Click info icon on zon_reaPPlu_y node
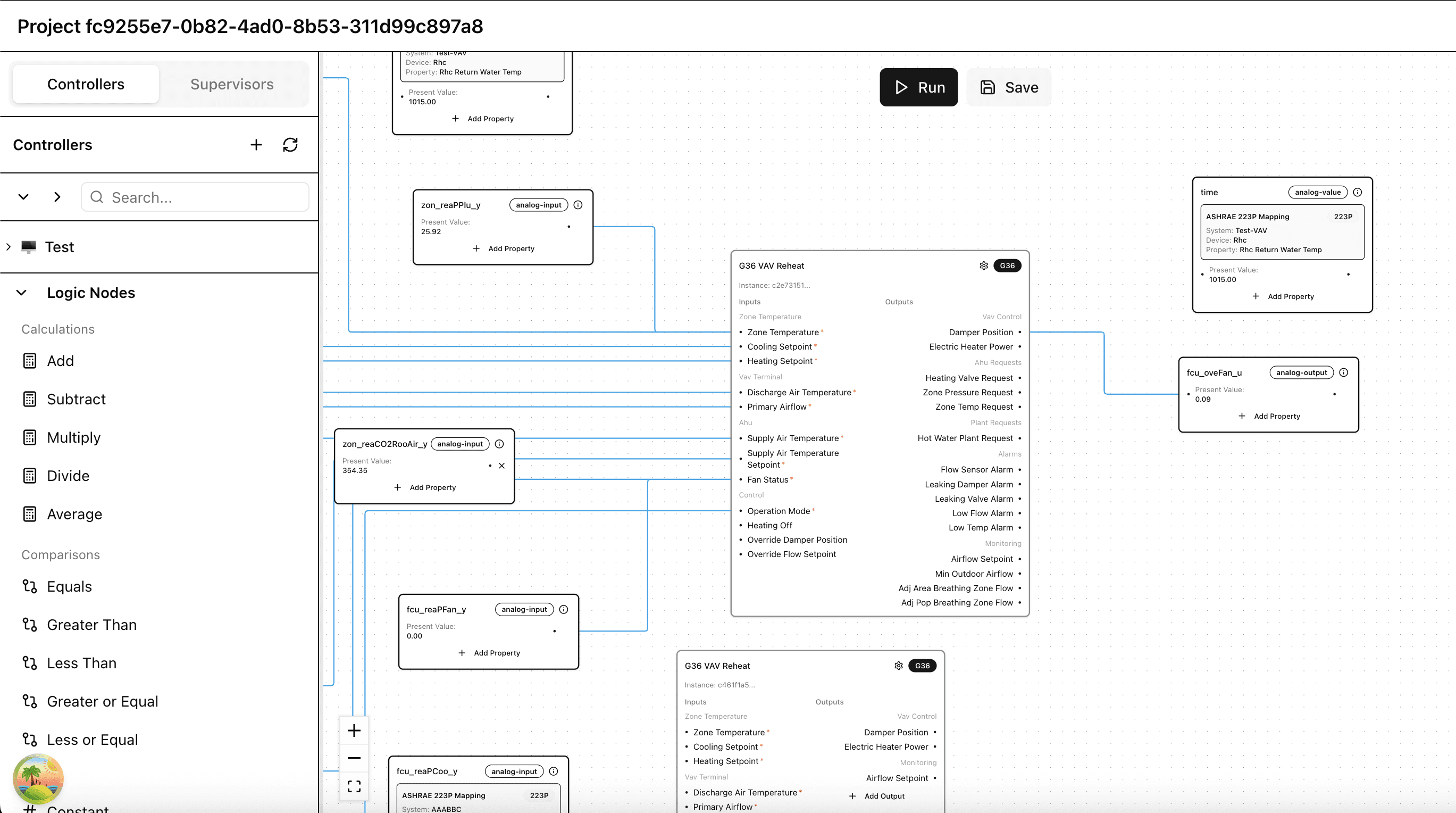Image resolution: width=1456 pixels, height=813 pixels. point(578,205)
